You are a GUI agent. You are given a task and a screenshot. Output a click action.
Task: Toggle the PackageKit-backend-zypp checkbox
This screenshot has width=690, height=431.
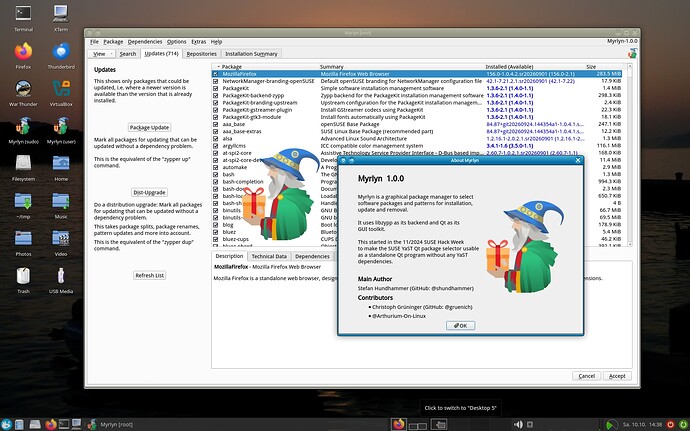(x=216, y=96)
